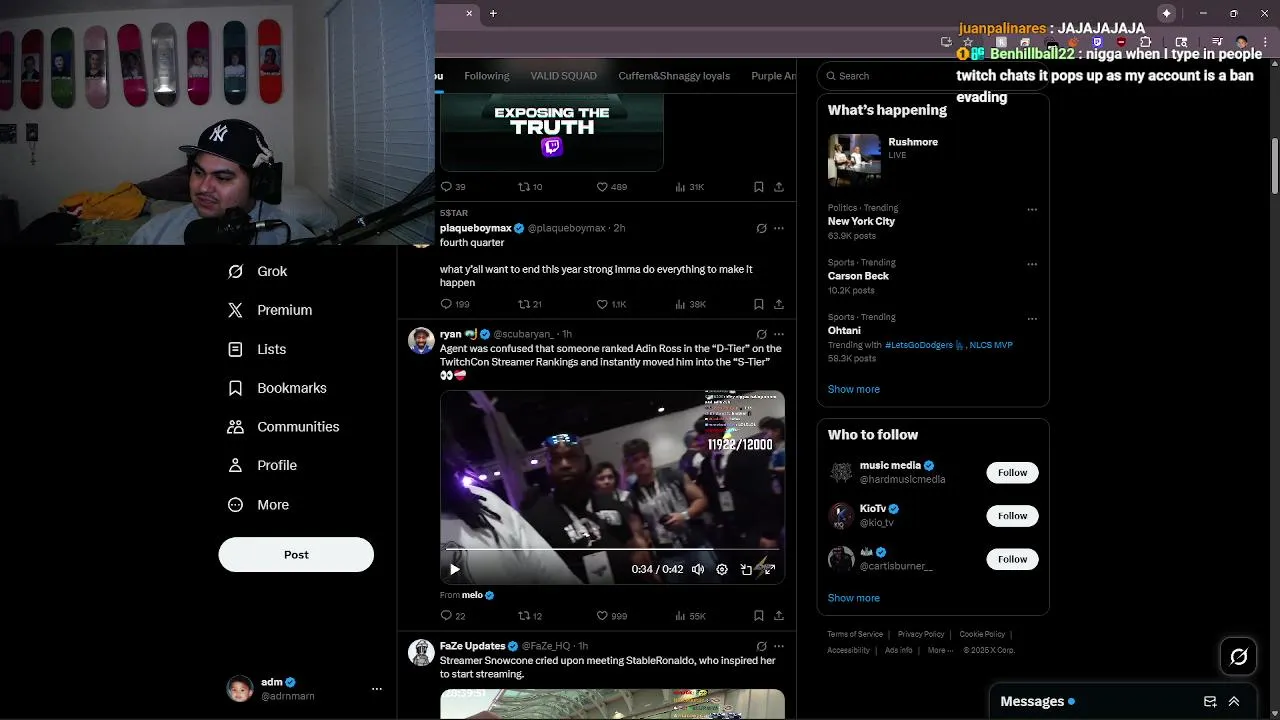This screenshot has height=720, width=1280.
Task: Open Rushmore live thumbnail
Action: tap(854, 160)
